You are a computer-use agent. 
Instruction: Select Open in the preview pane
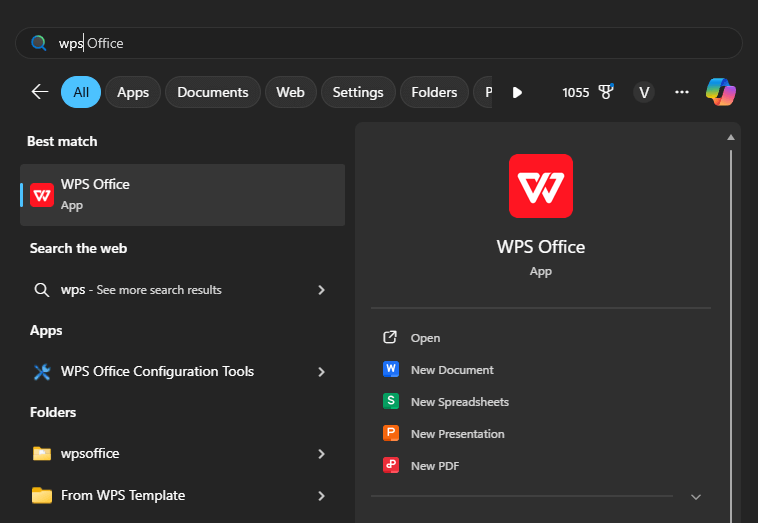540,338
